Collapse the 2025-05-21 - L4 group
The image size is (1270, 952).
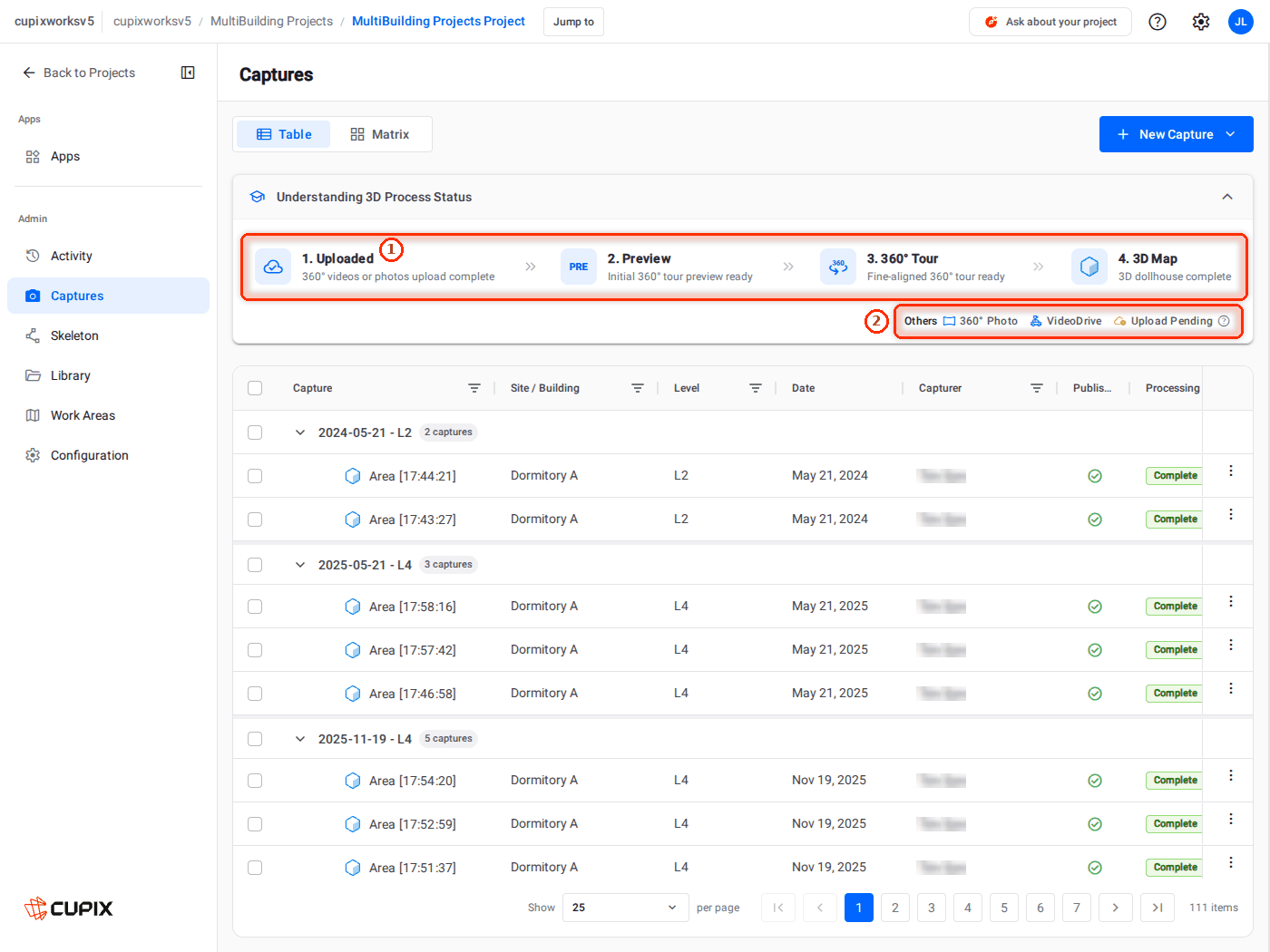(300, 565)
